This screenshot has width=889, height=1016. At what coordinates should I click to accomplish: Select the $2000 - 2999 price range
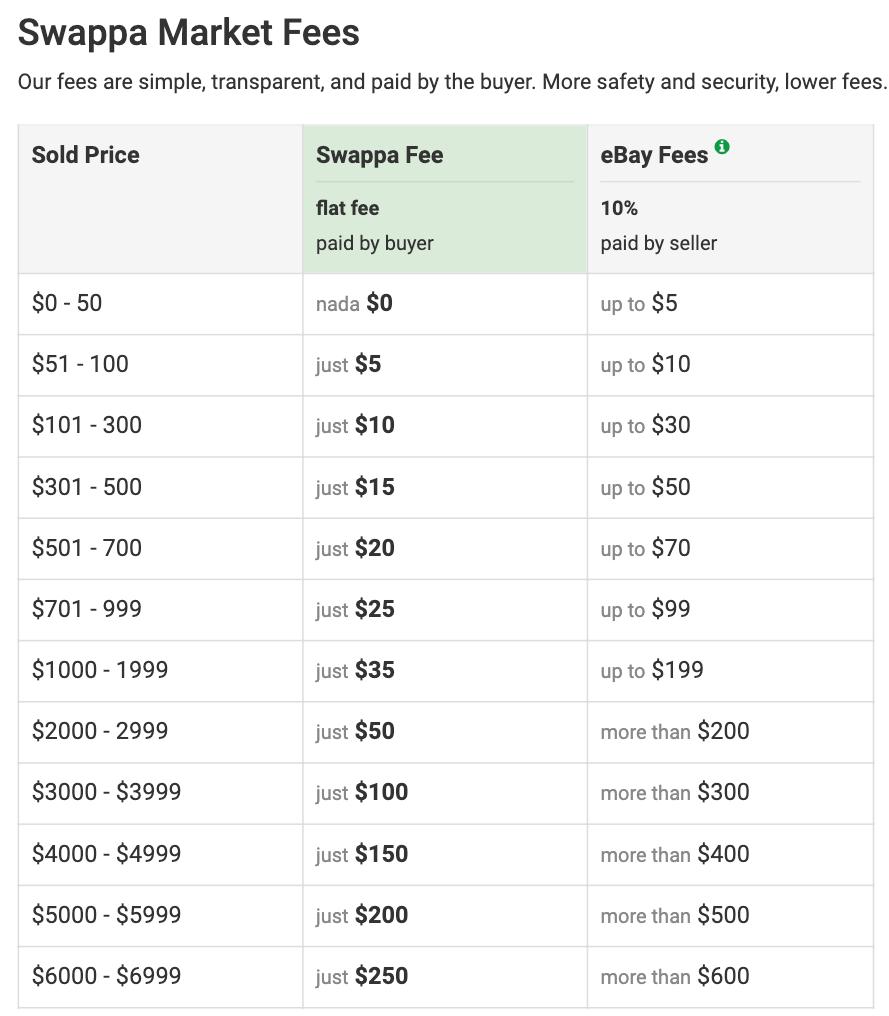click(x=100, y=731)
